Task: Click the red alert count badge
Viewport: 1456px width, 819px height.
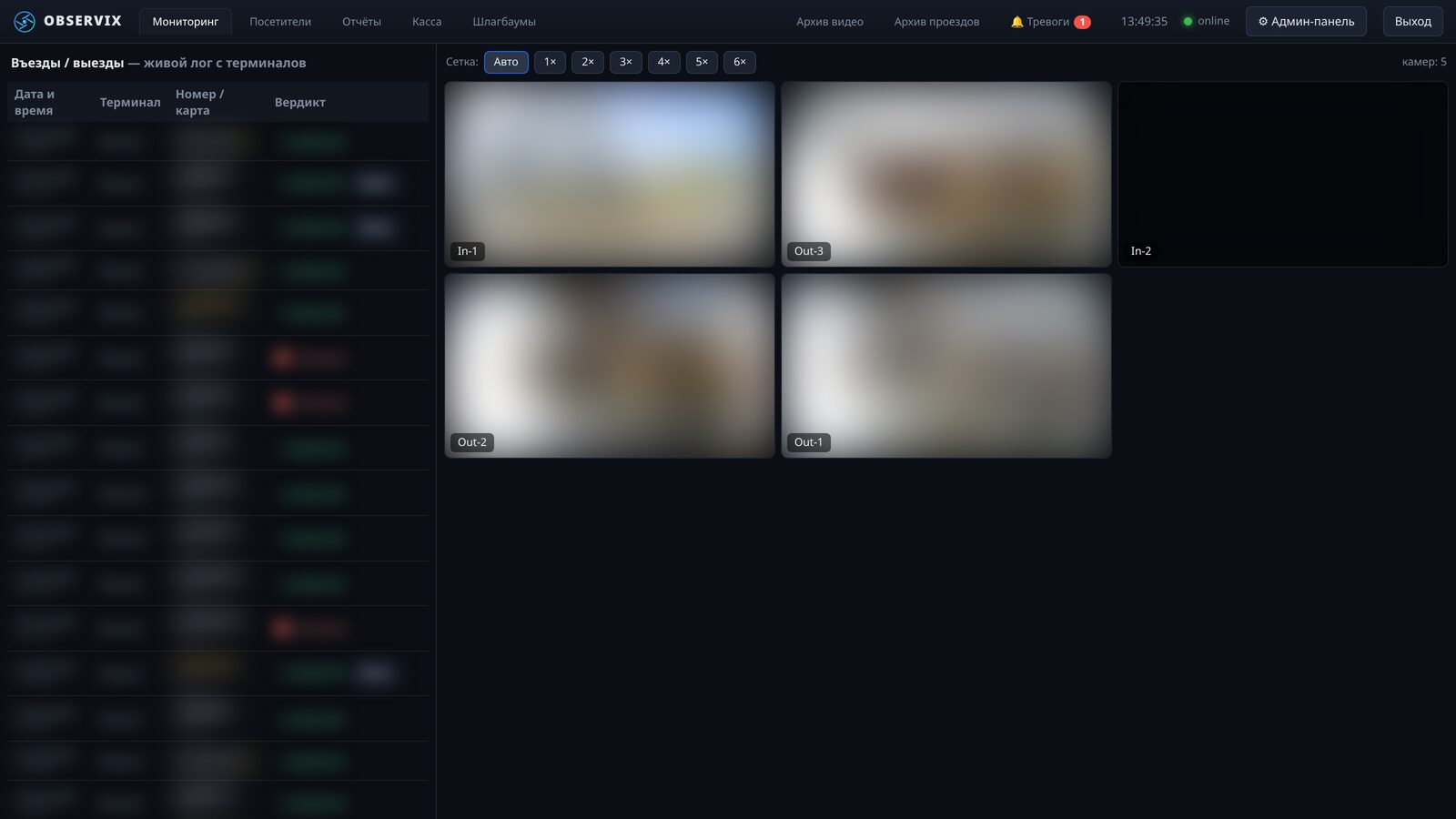Action: [x=1082, y=22]
